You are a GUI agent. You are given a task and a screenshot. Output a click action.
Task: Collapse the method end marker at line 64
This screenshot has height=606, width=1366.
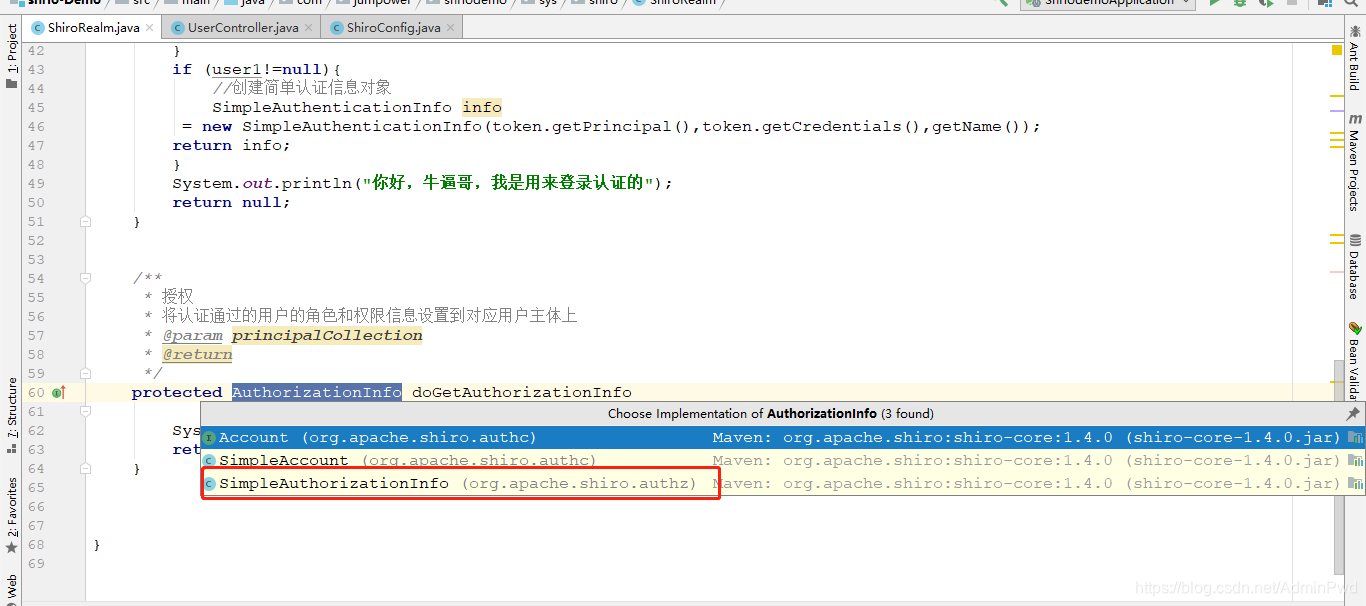[85, 468]
